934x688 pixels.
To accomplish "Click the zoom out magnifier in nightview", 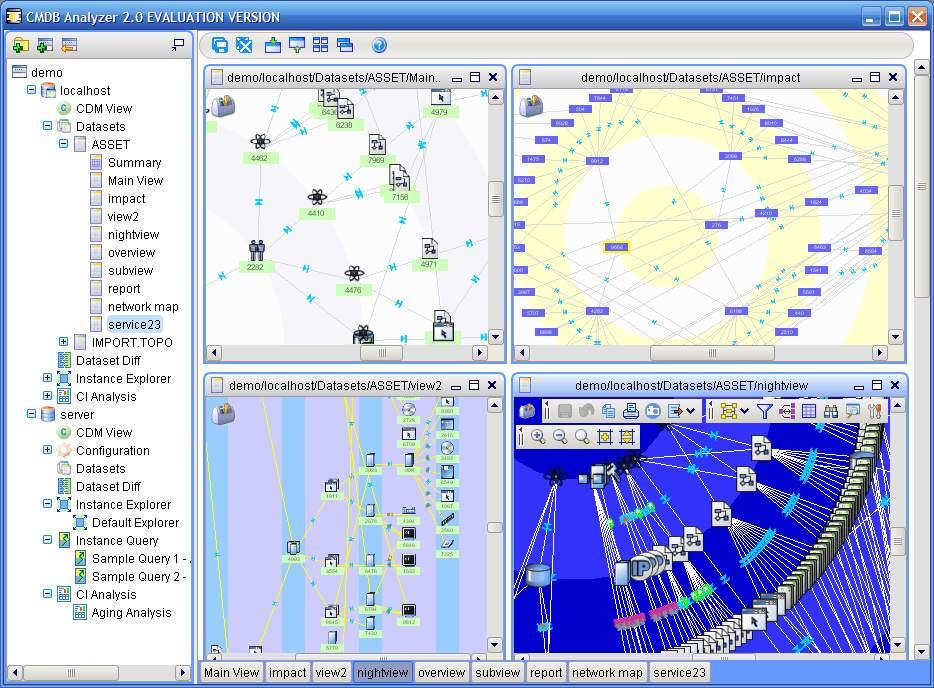I will point(561,437).
